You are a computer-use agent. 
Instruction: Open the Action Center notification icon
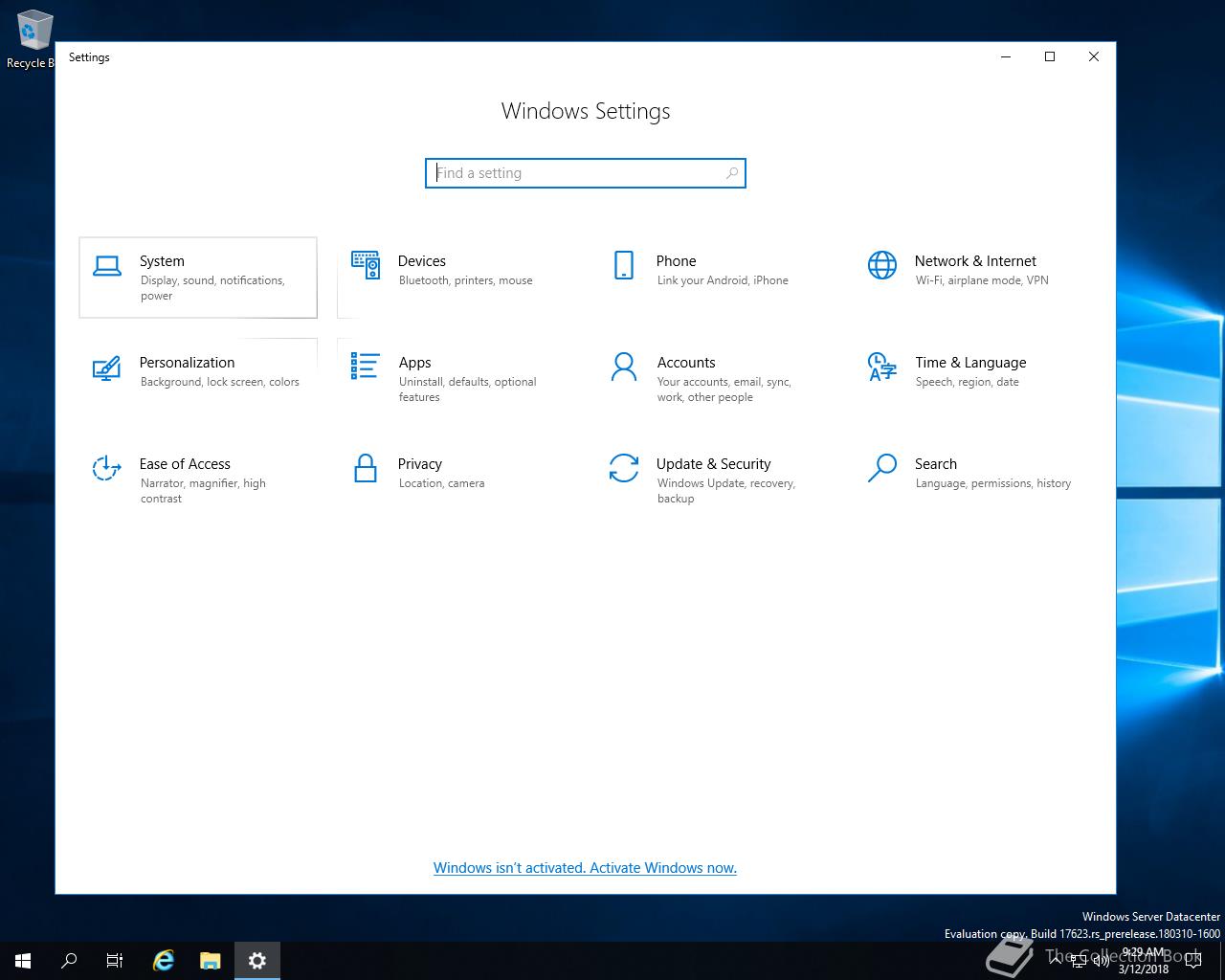tap(1193, 961)
